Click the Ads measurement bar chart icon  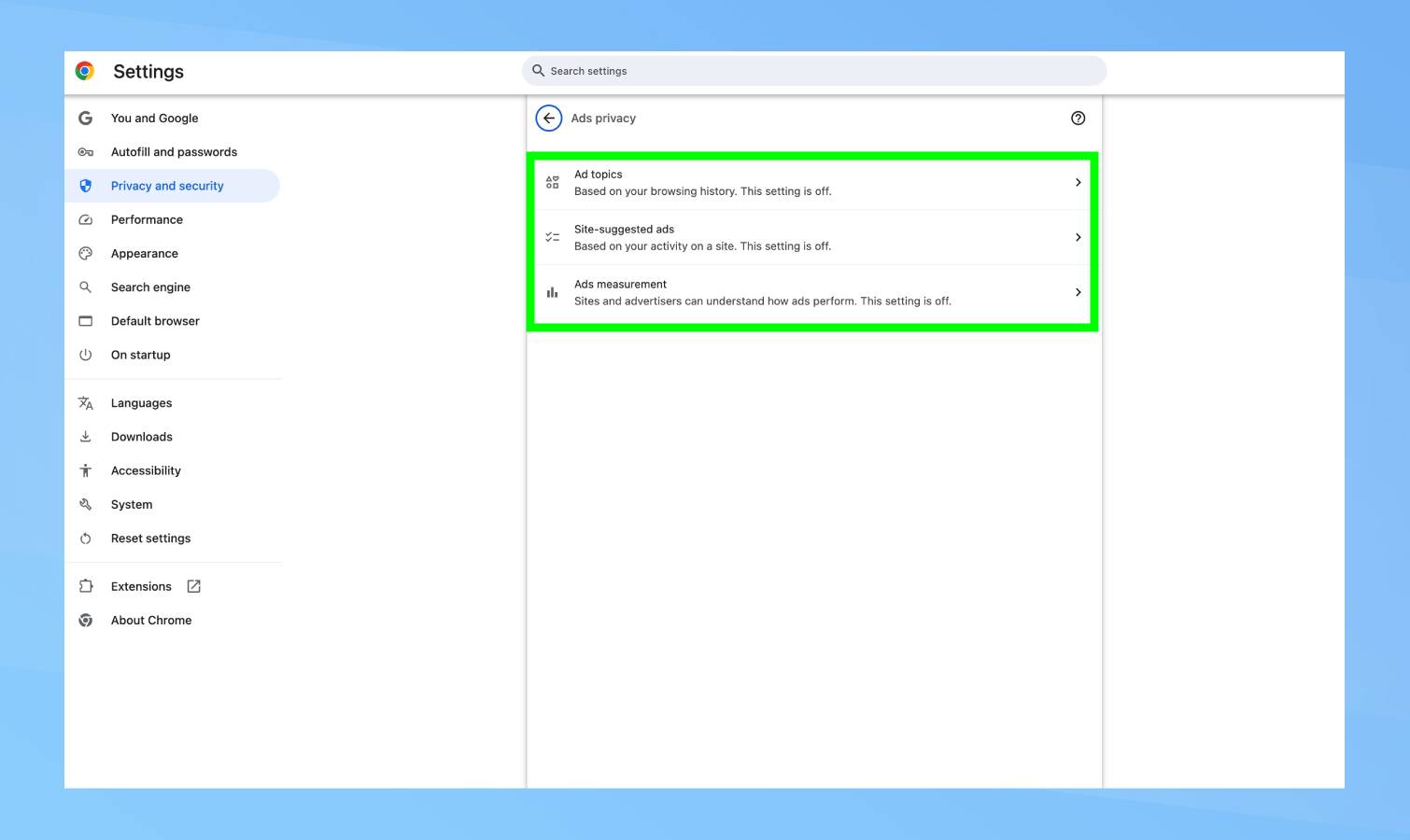point(552,292)
